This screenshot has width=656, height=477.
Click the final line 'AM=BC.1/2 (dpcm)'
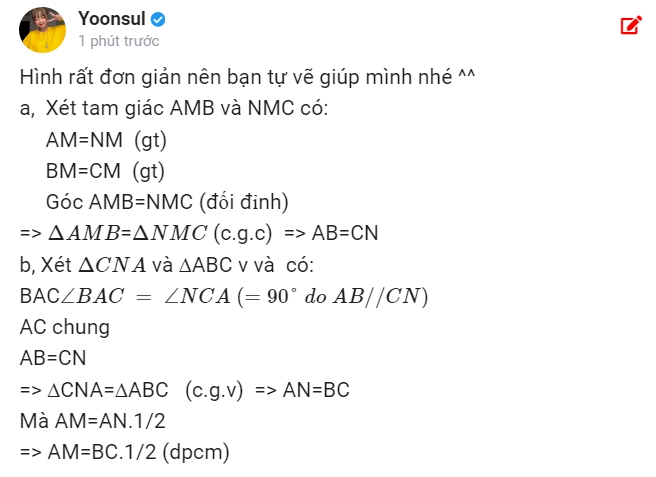[138, 452]
